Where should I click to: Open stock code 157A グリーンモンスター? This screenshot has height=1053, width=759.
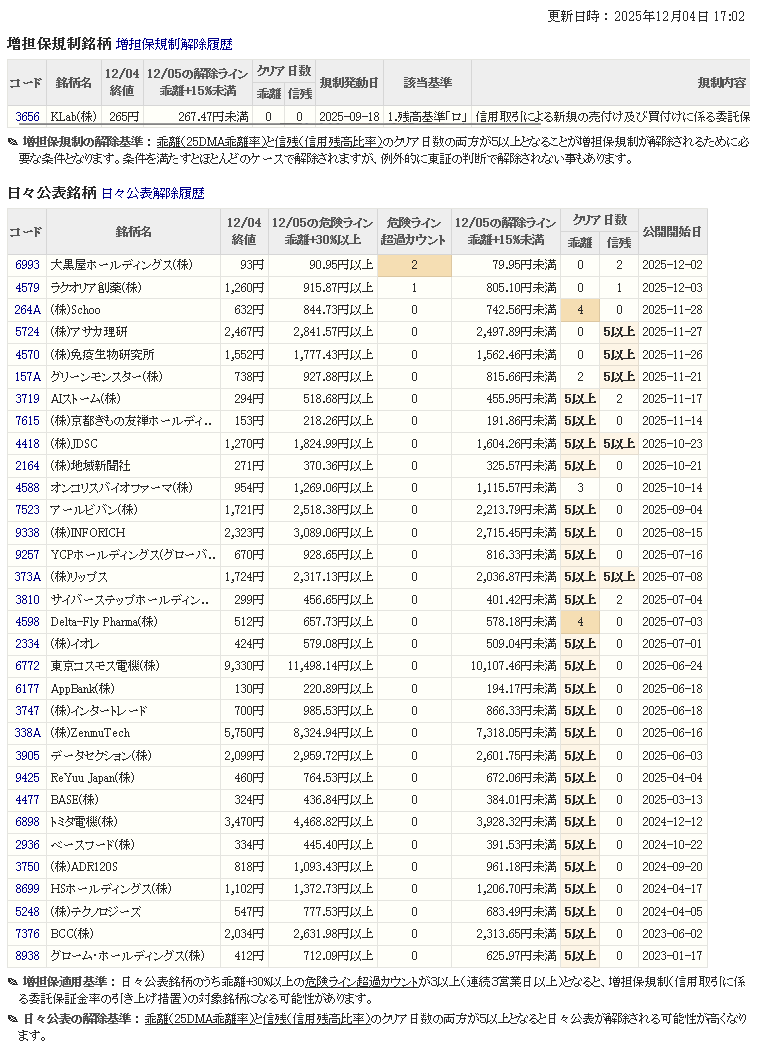point(27,377)
